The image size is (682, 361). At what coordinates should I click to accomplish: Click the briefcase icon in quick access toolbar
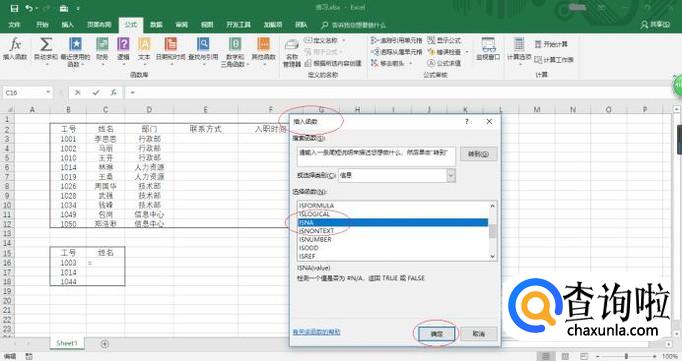[64, 8]
